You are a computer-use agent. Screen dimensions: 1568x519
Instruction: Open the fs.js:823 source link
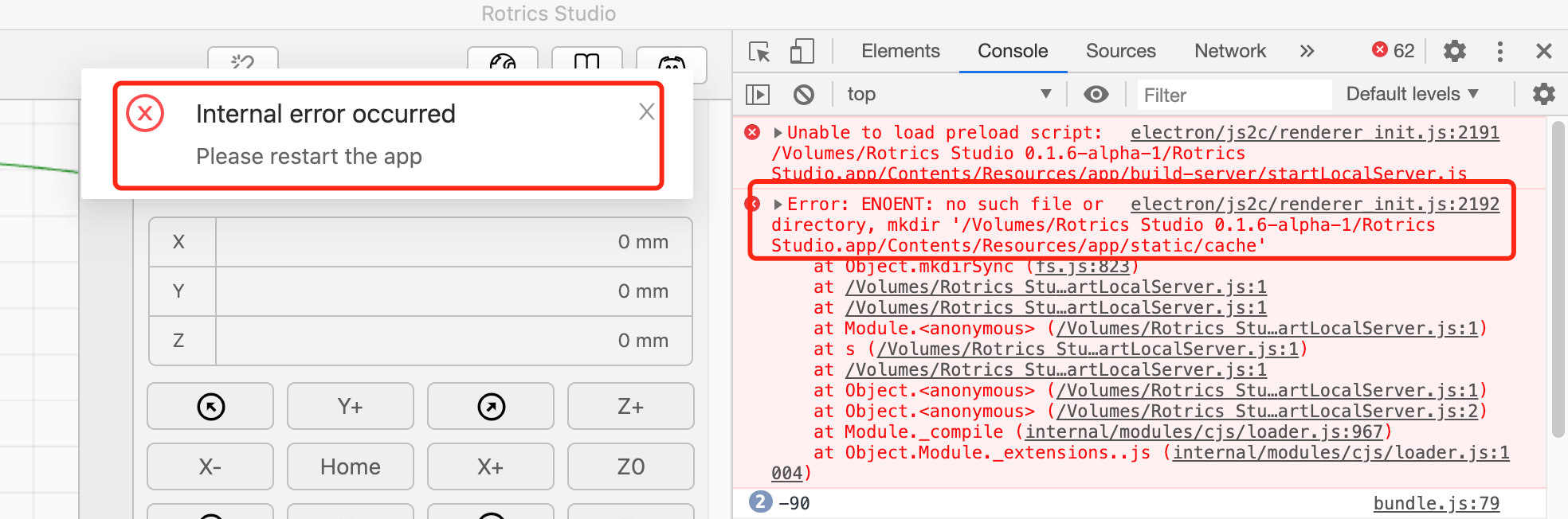tap(1083, 267)
